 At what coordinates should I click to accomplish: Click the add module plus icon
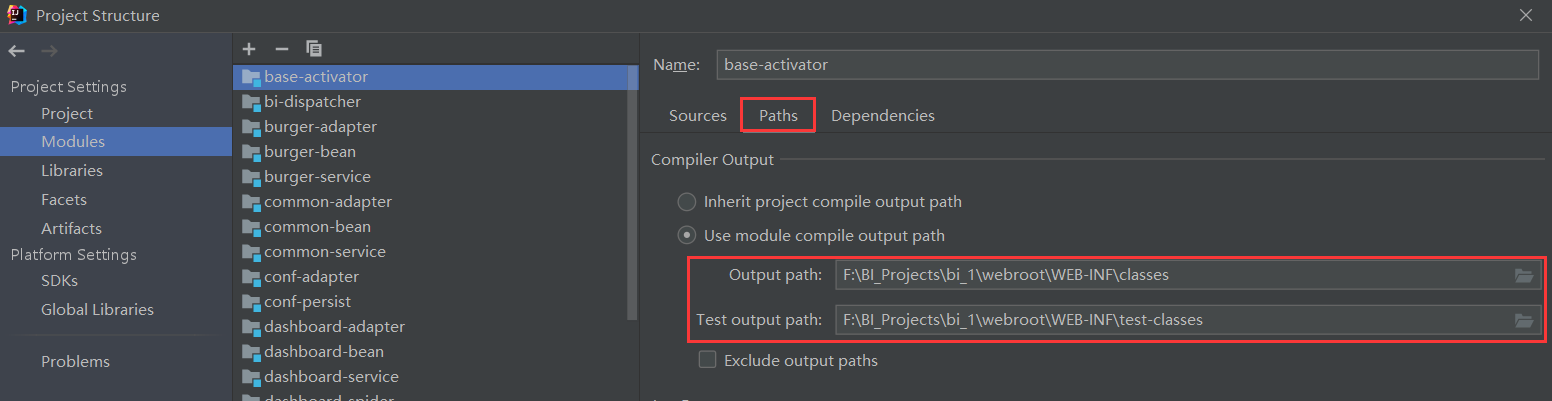(249, 48)
